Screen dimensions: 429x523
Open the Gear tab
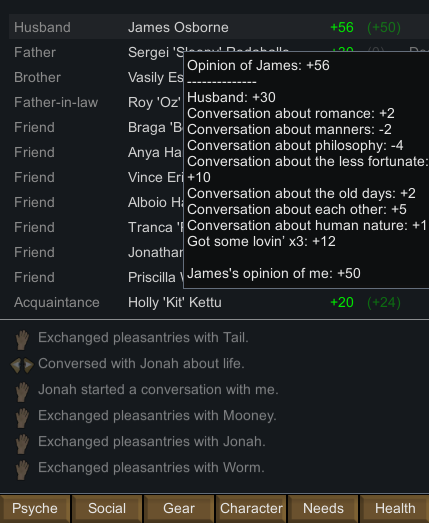click(179, 509)
